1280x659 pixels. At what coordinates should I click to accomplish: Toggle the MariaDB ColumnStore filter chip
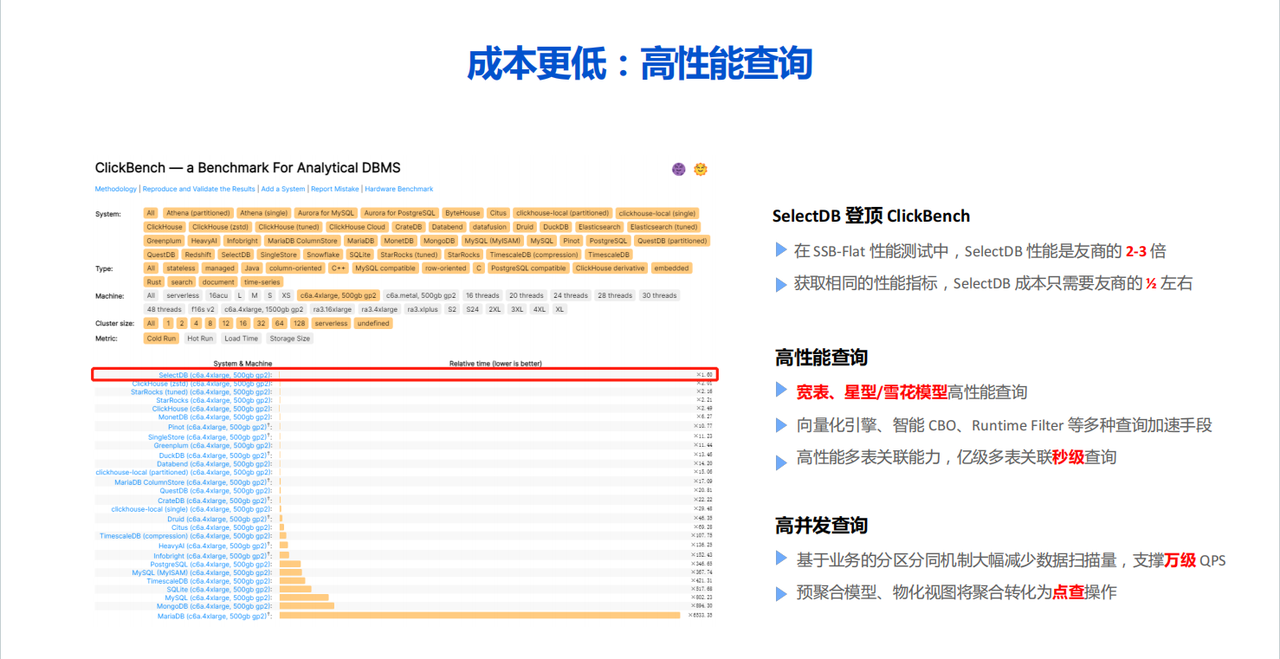[x=302, y=241]
